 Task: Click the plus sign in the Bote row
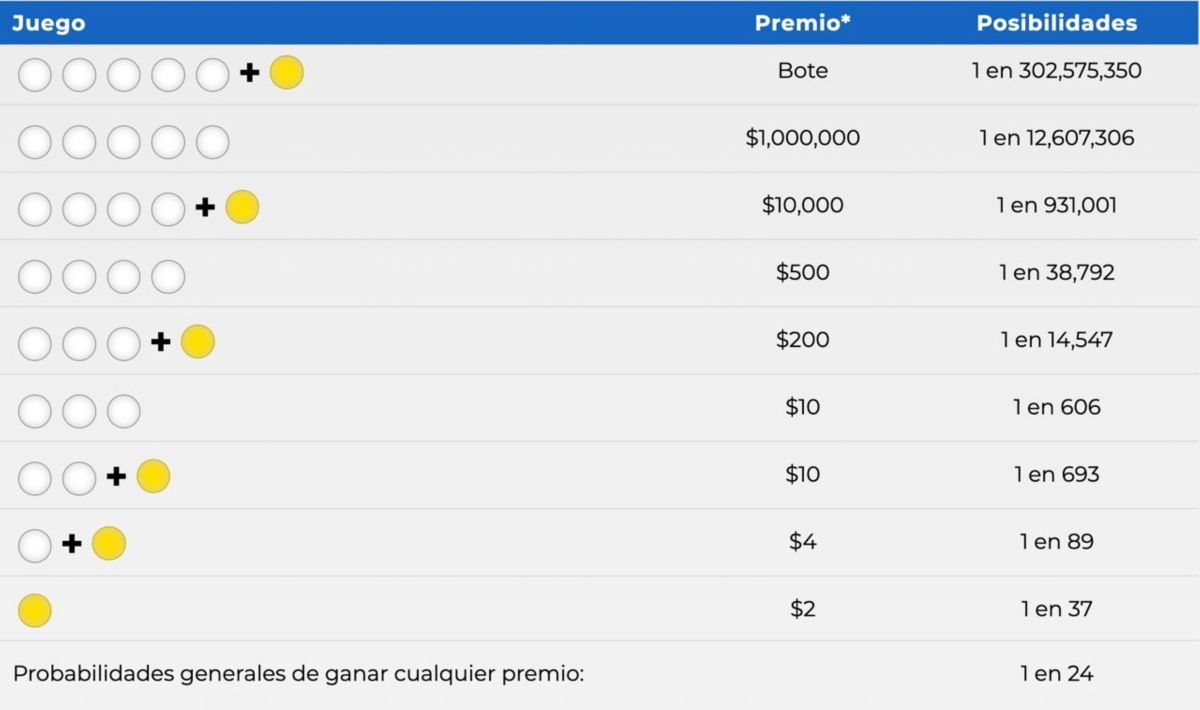[250, 73]
